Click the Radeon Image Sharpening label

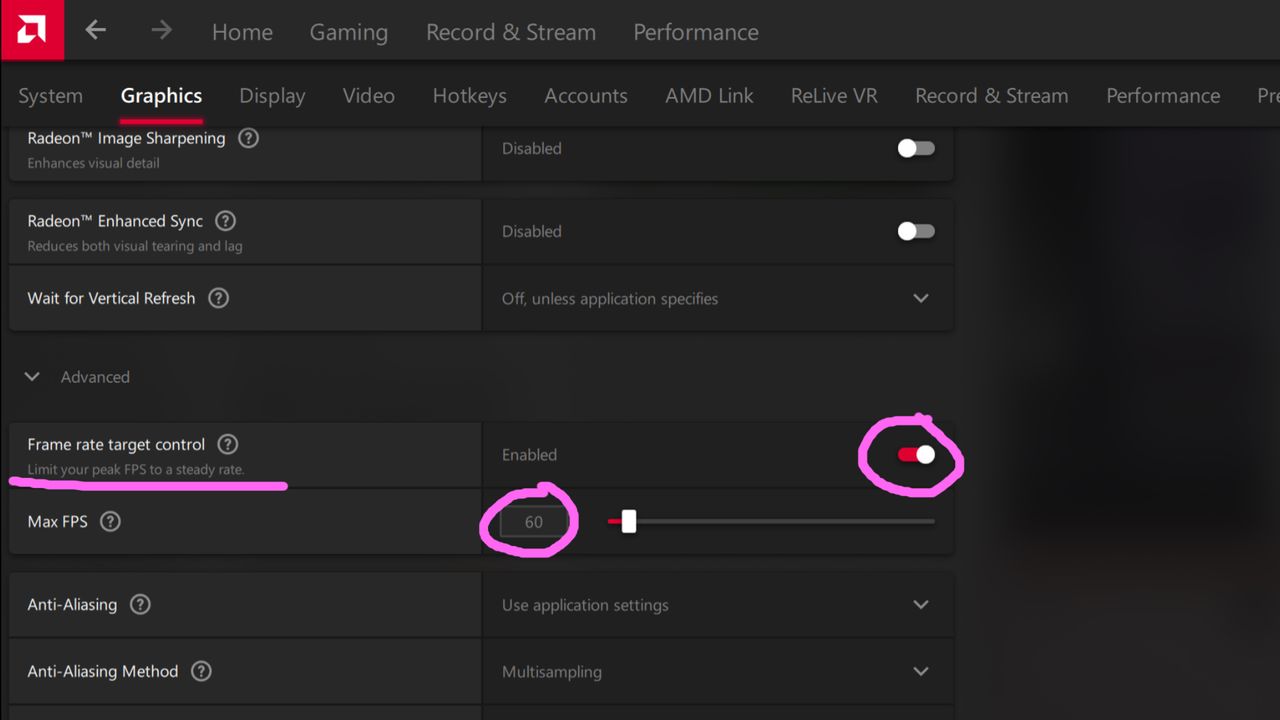[x=126, y=138]
